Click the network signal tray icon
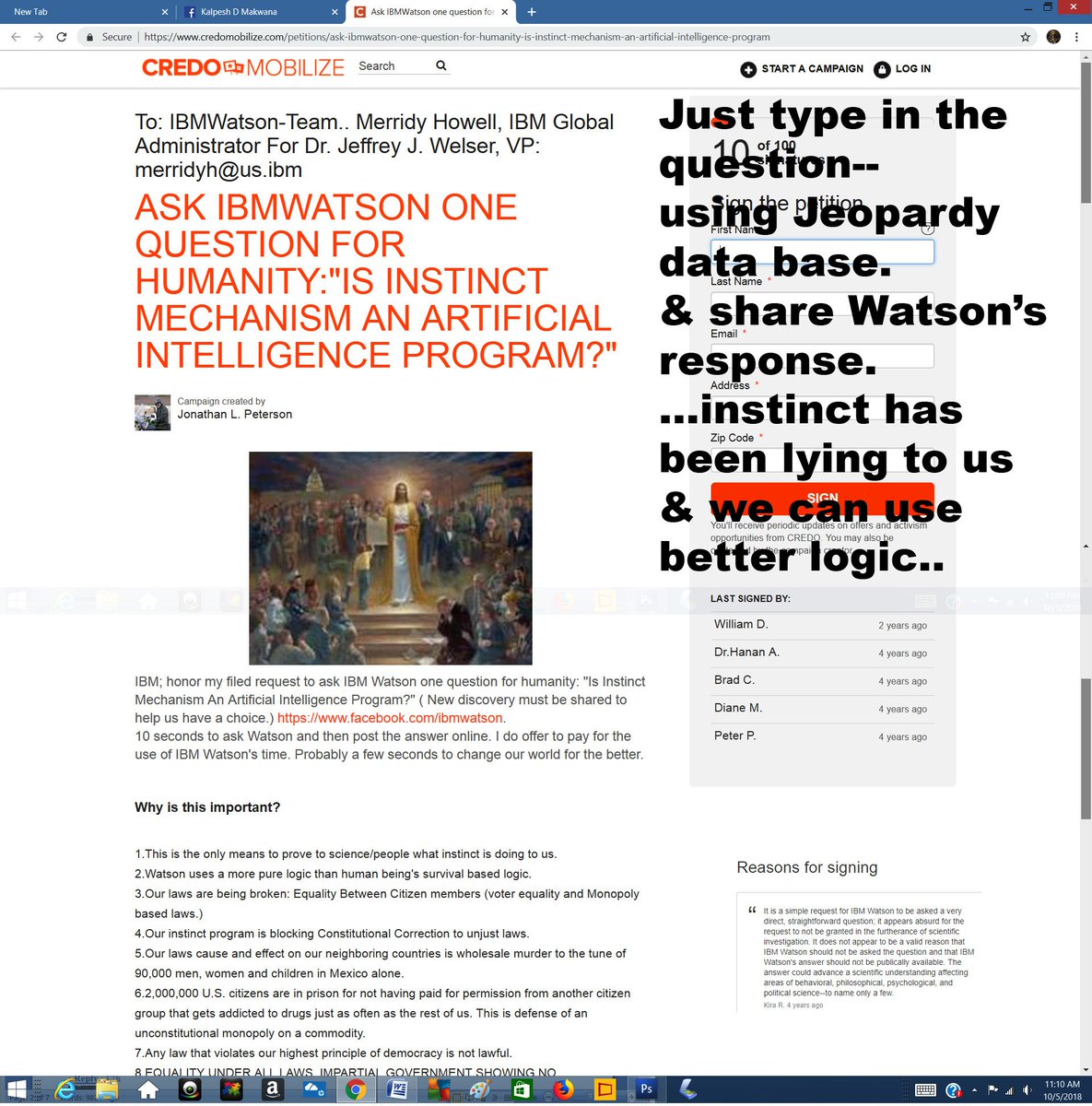The height and width of the screenshot is (1106, 1092). click(1009, 1090)
